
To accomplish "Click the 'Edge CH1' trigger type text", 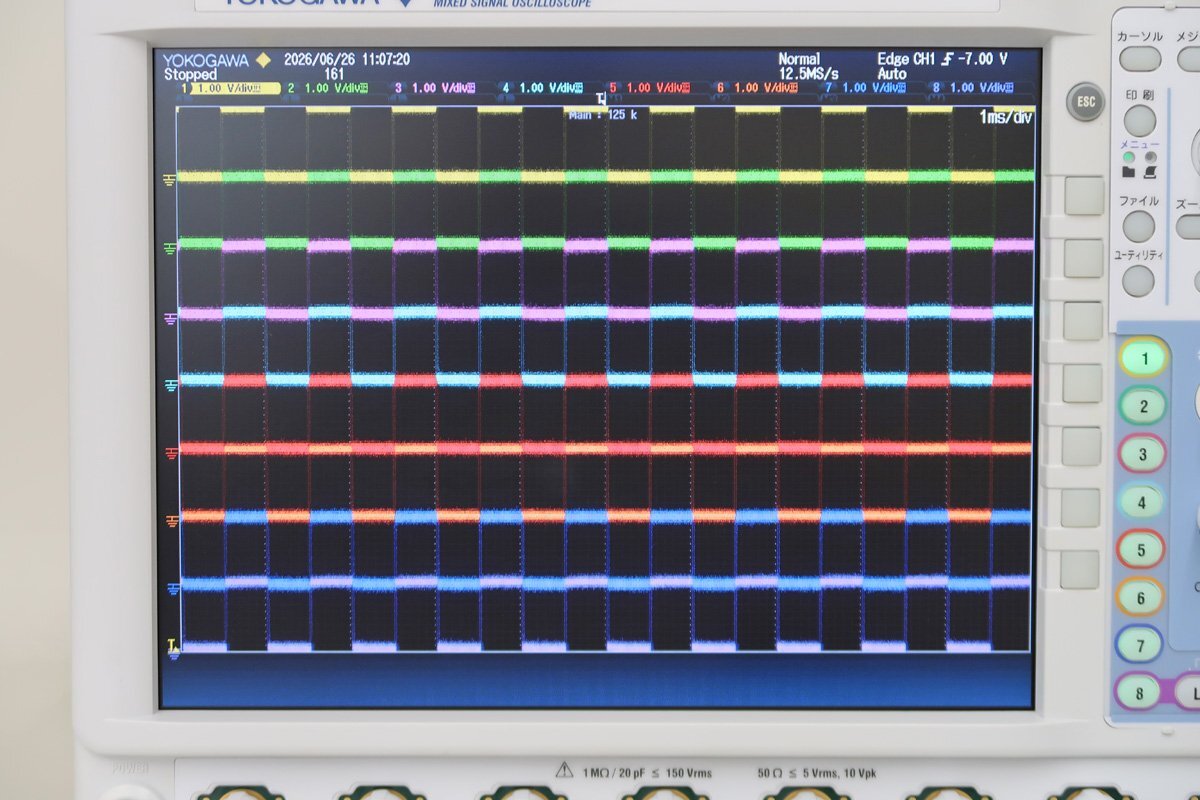I will point(907,60).
